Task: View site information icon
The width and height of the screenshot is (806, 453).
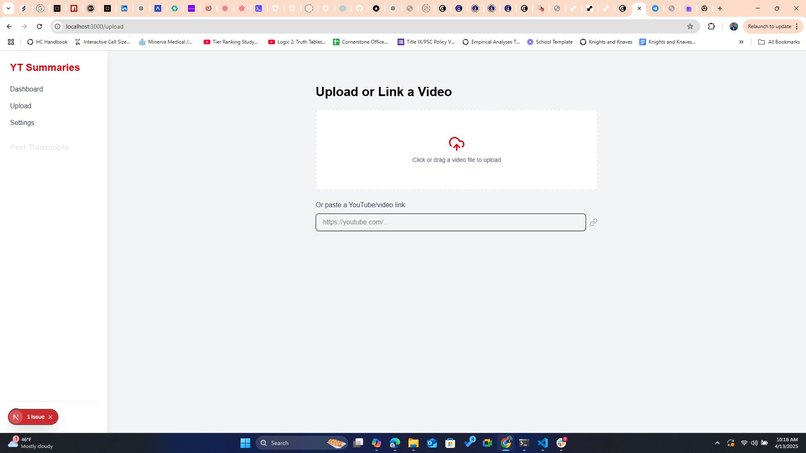Action: point(58,26)
